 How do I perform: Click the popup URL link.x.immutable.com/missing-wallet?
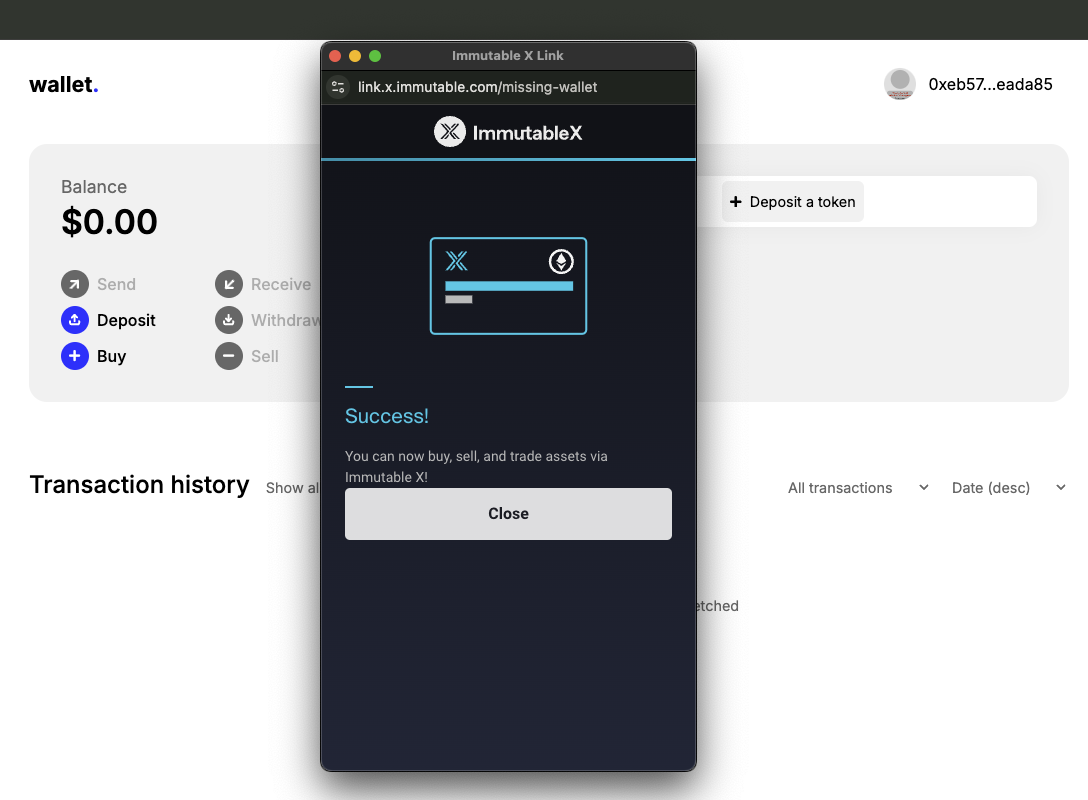click(x=477, y=87)
